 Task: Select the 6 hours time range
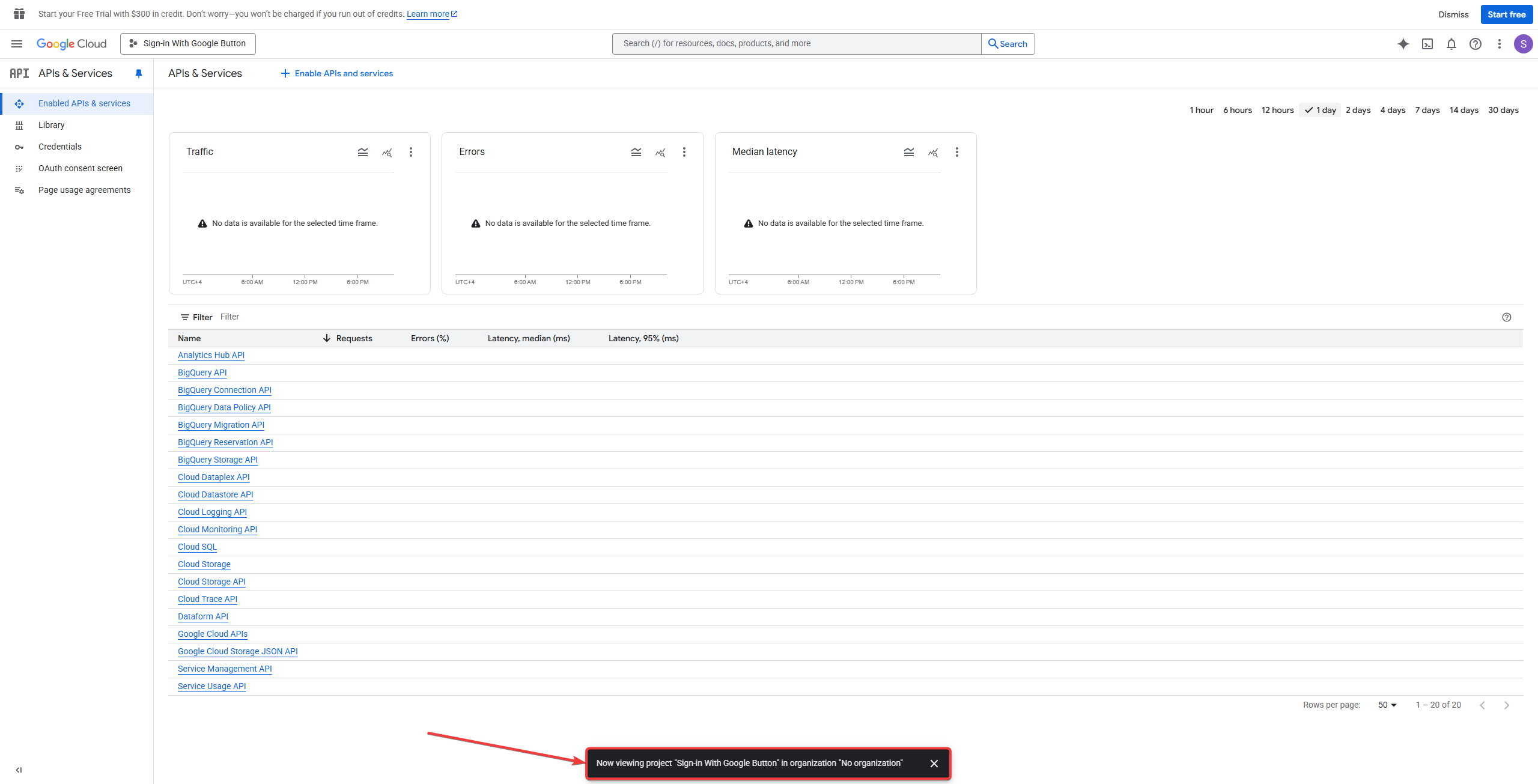pyautogui.click(x=1238, y=110)
